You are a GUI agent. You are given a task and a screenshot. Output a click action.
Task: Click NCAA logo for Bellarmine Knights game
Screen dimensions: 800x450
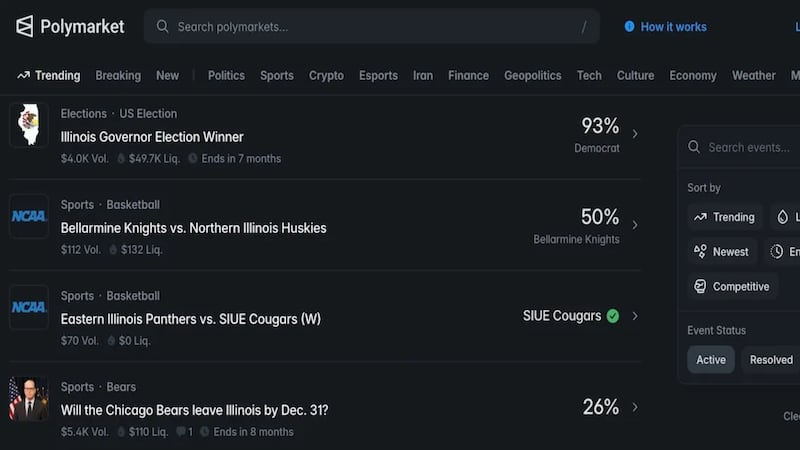(29, 216)
